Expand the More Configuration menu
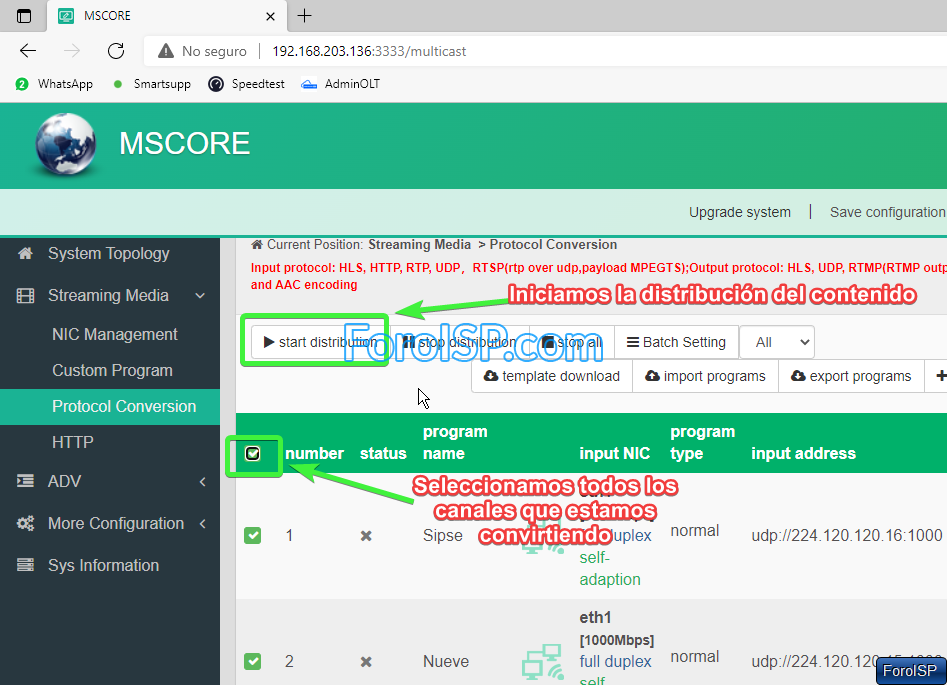The image size is (947, 685). click(115, 523)
